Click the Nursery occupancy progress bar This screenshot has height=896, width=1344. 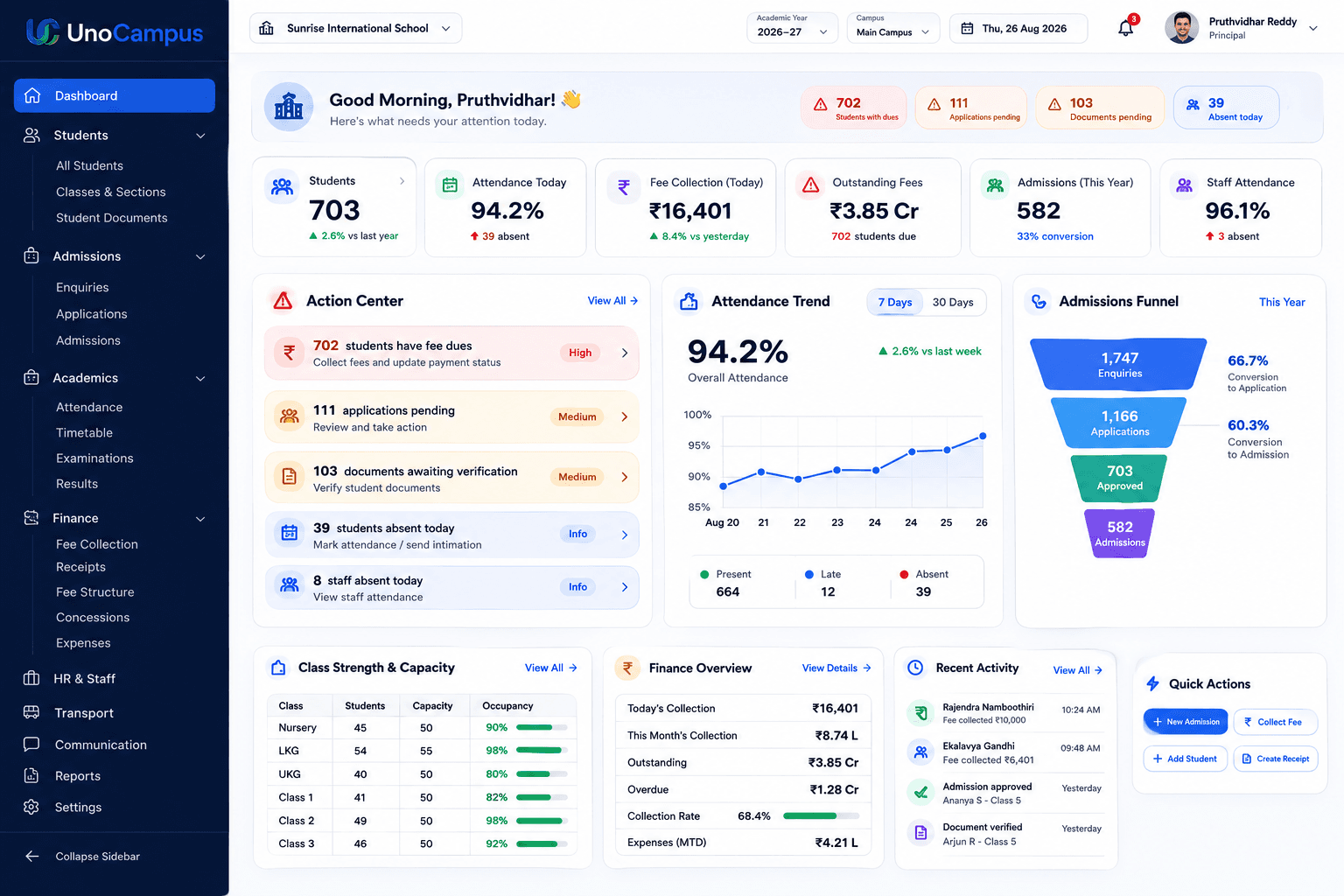[541, 727]
